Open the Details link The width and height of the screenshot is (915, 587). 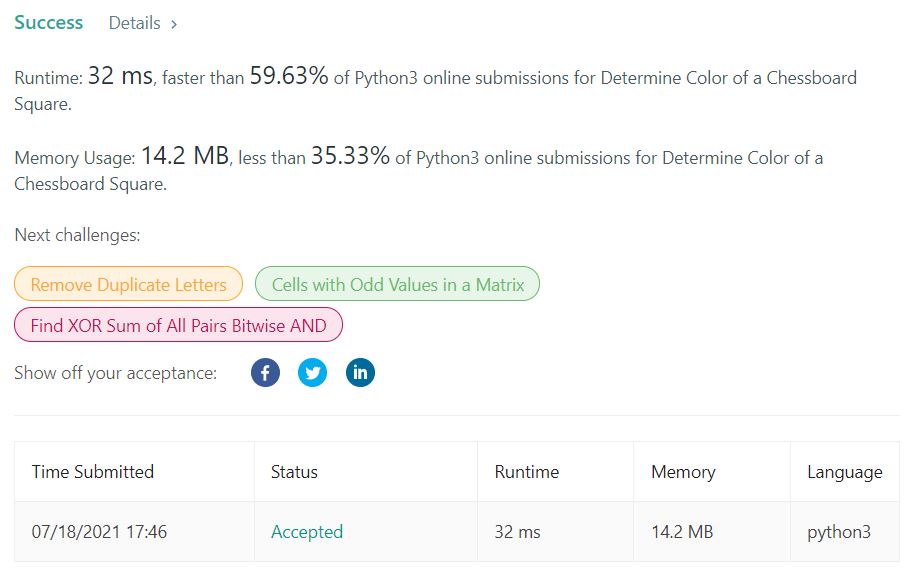pos(134,23)
